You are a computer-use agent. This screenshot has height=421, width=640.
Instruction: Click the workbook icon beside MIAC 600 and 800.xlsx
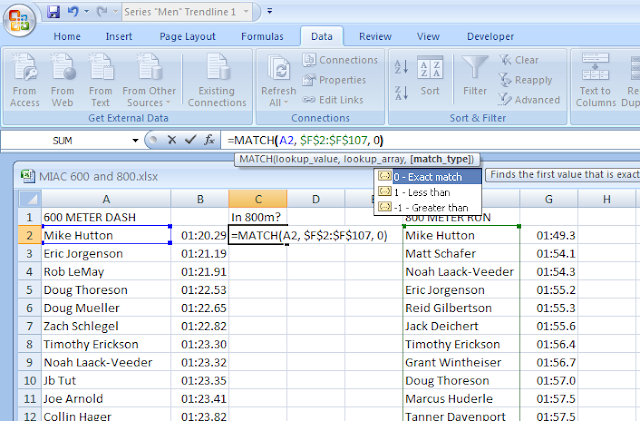27,176
